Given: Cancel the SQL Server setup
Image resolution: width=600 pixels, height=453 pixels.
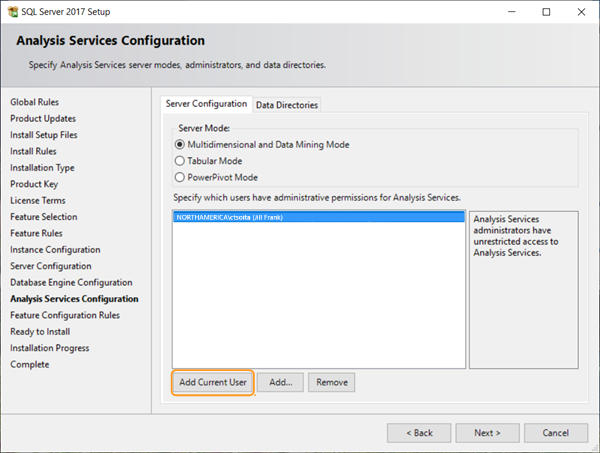Looking at the screenshot, I should point(555,432).
